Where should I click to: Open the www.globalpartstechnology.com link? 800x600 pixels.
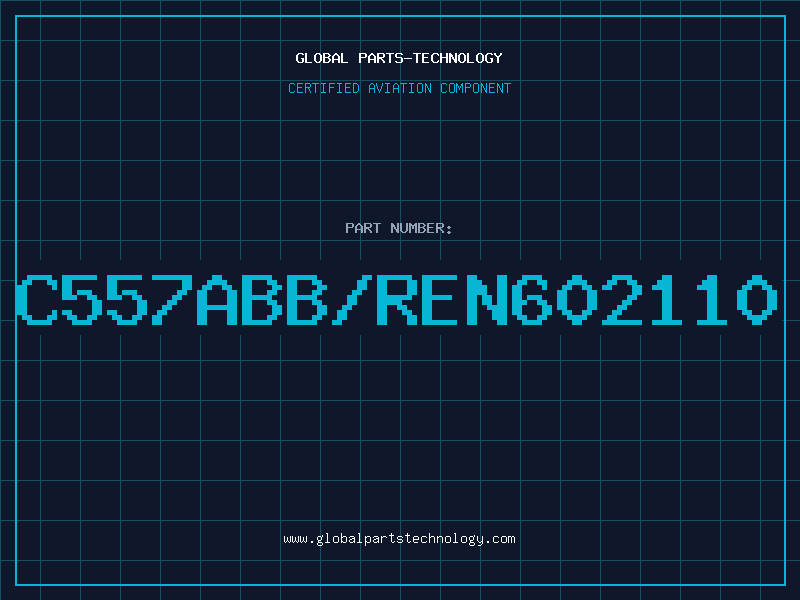click(399, 539)
